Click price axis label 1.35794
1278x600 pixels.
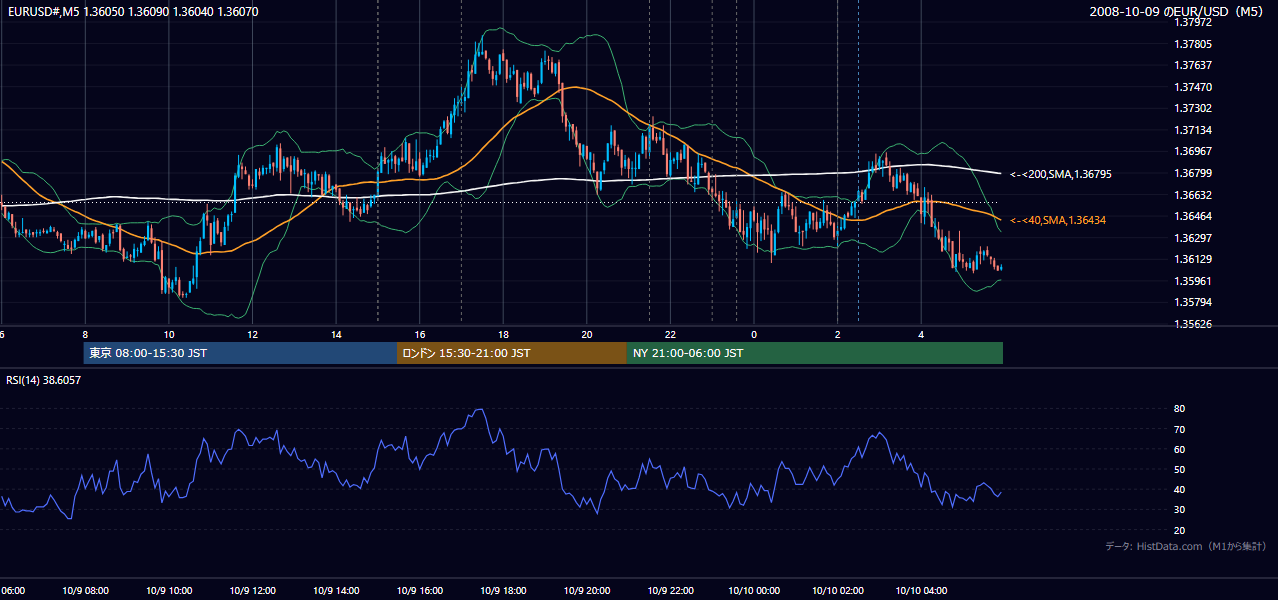[1193, 302]
